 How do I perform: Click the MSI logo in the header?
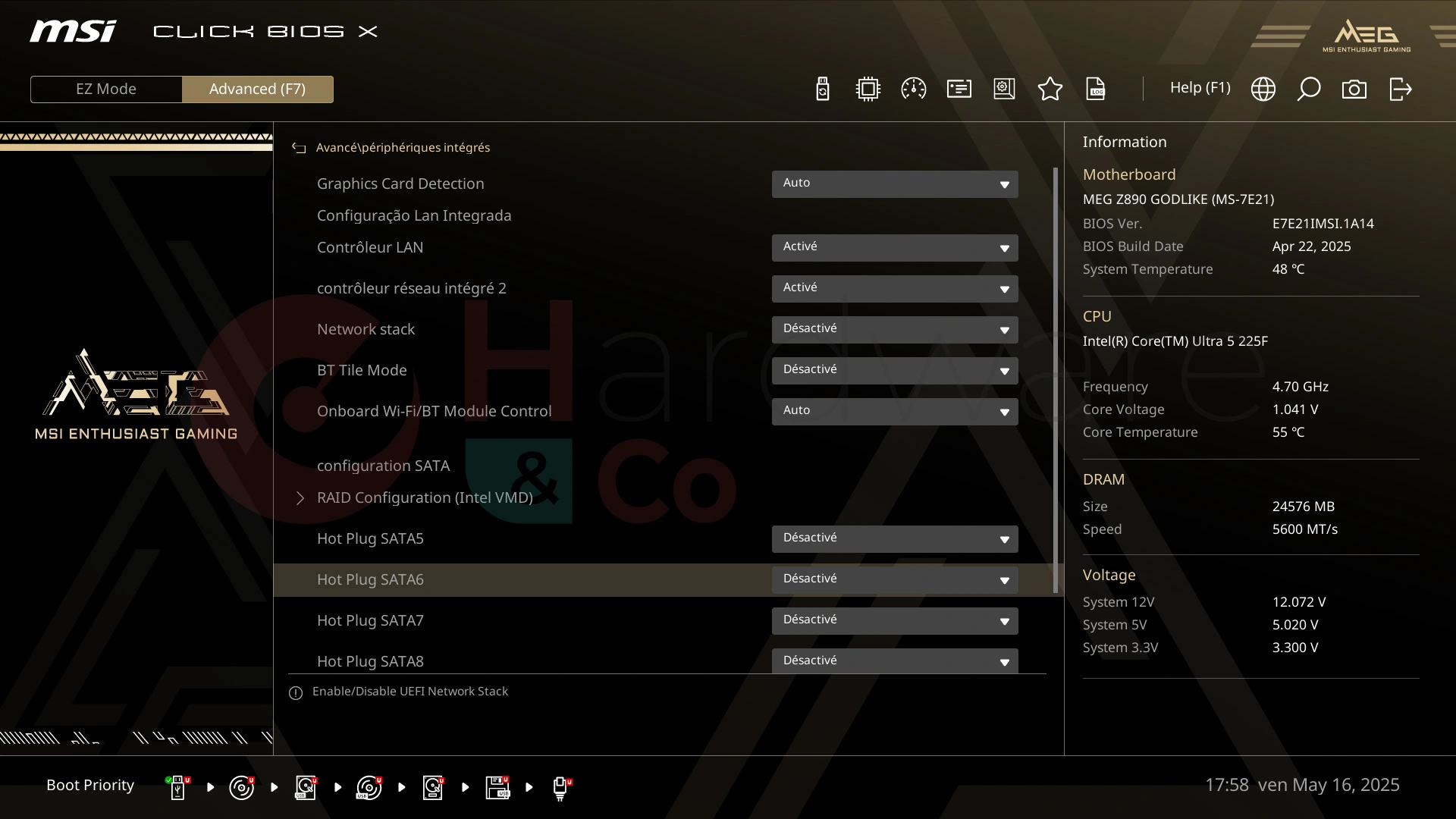coord(73,31)
